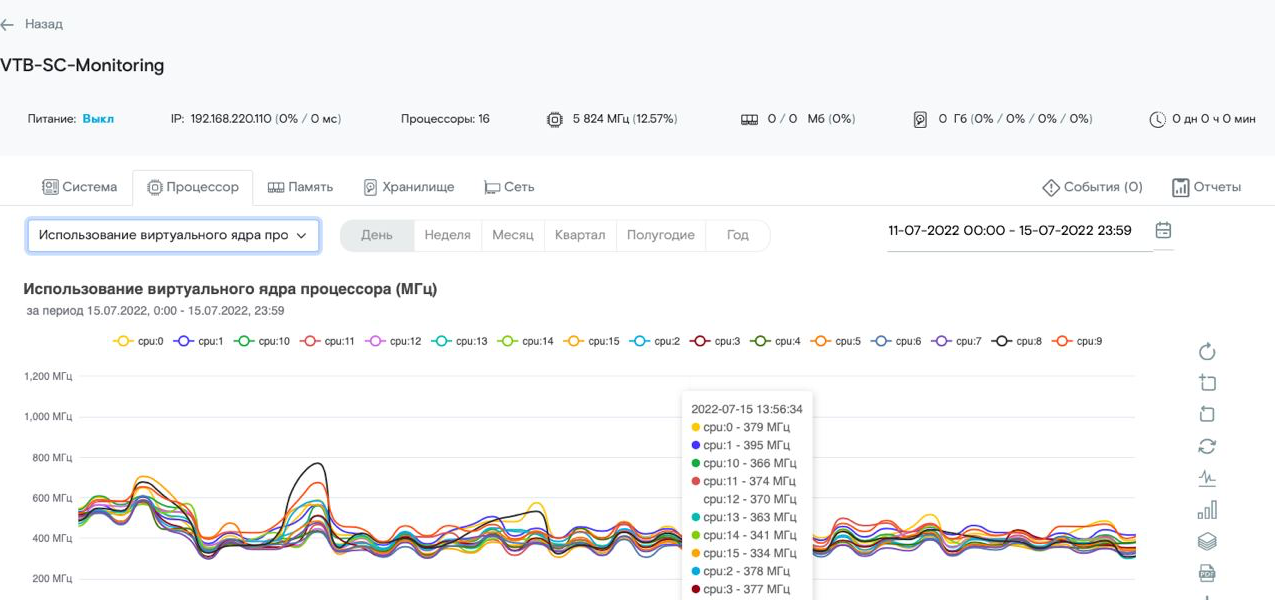Image resolution: width=1275 pixels, height=600 pixels.
Task: Export chart as PDF
Action: click(x=1206, y=573)
